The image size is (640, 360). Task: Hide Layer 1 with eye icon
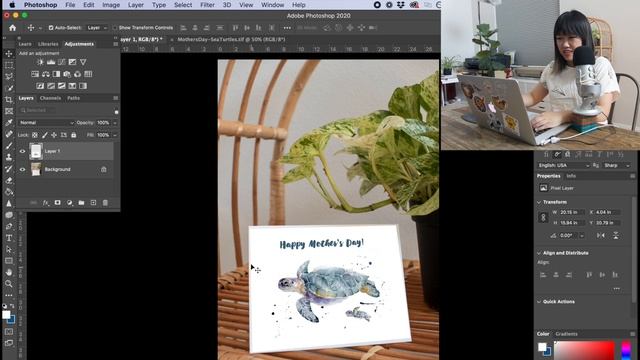point(22,151)
